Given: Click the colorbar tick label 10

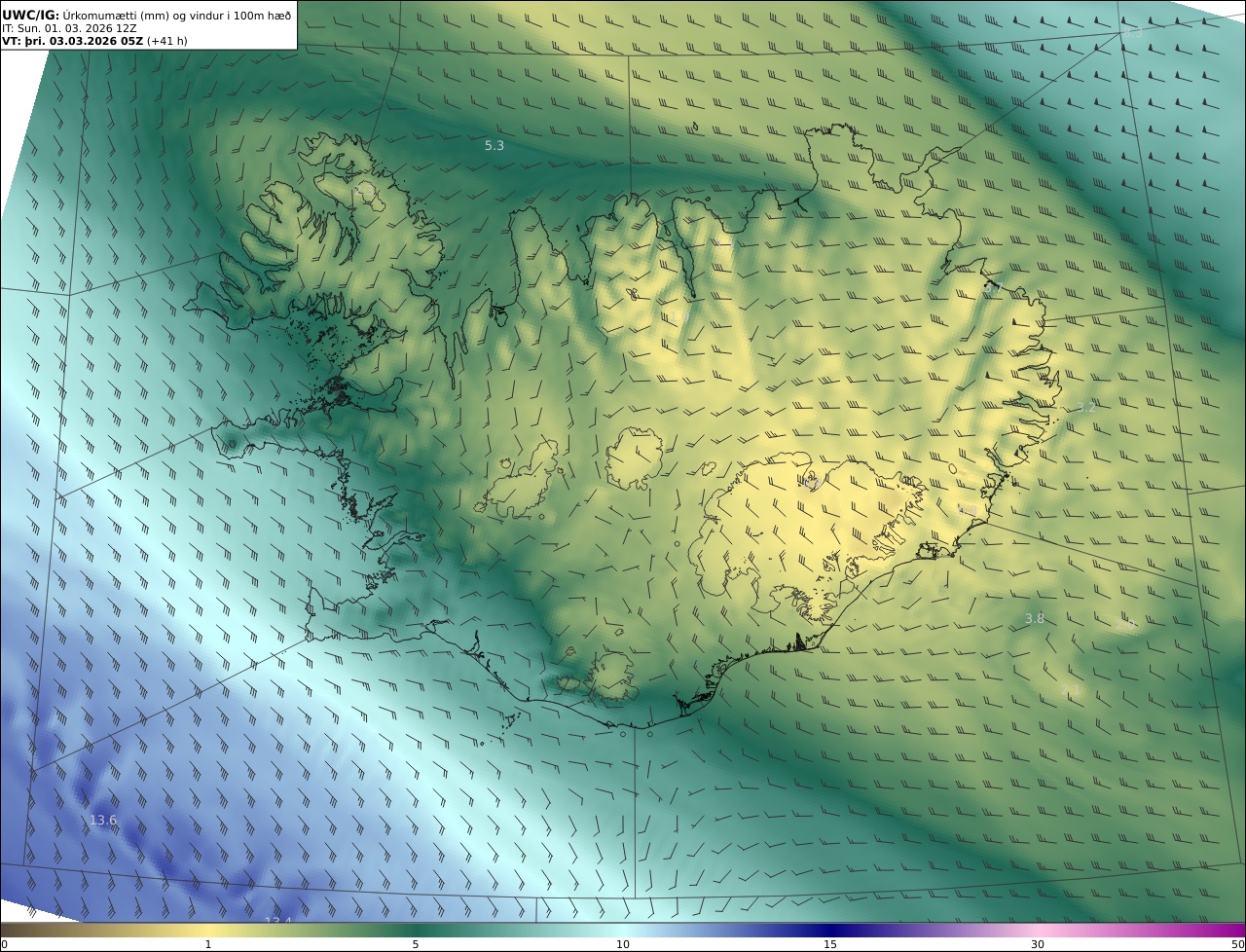Looking at the screenshot, I should [623, 944].
